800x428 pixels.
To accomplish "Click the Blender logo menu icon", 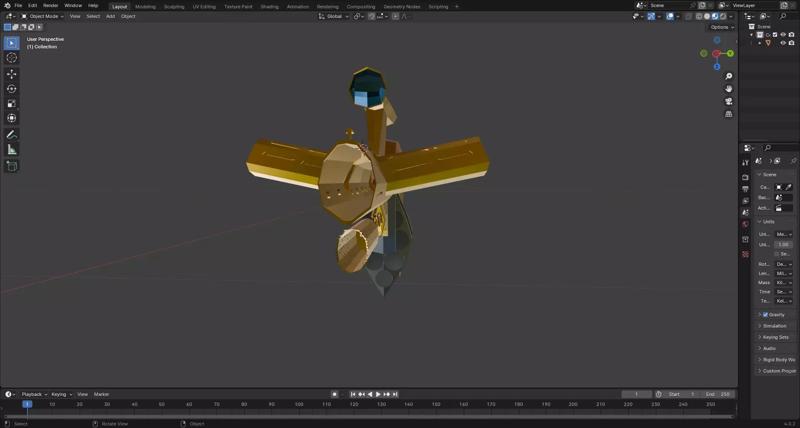I will (x=7, y=6).
